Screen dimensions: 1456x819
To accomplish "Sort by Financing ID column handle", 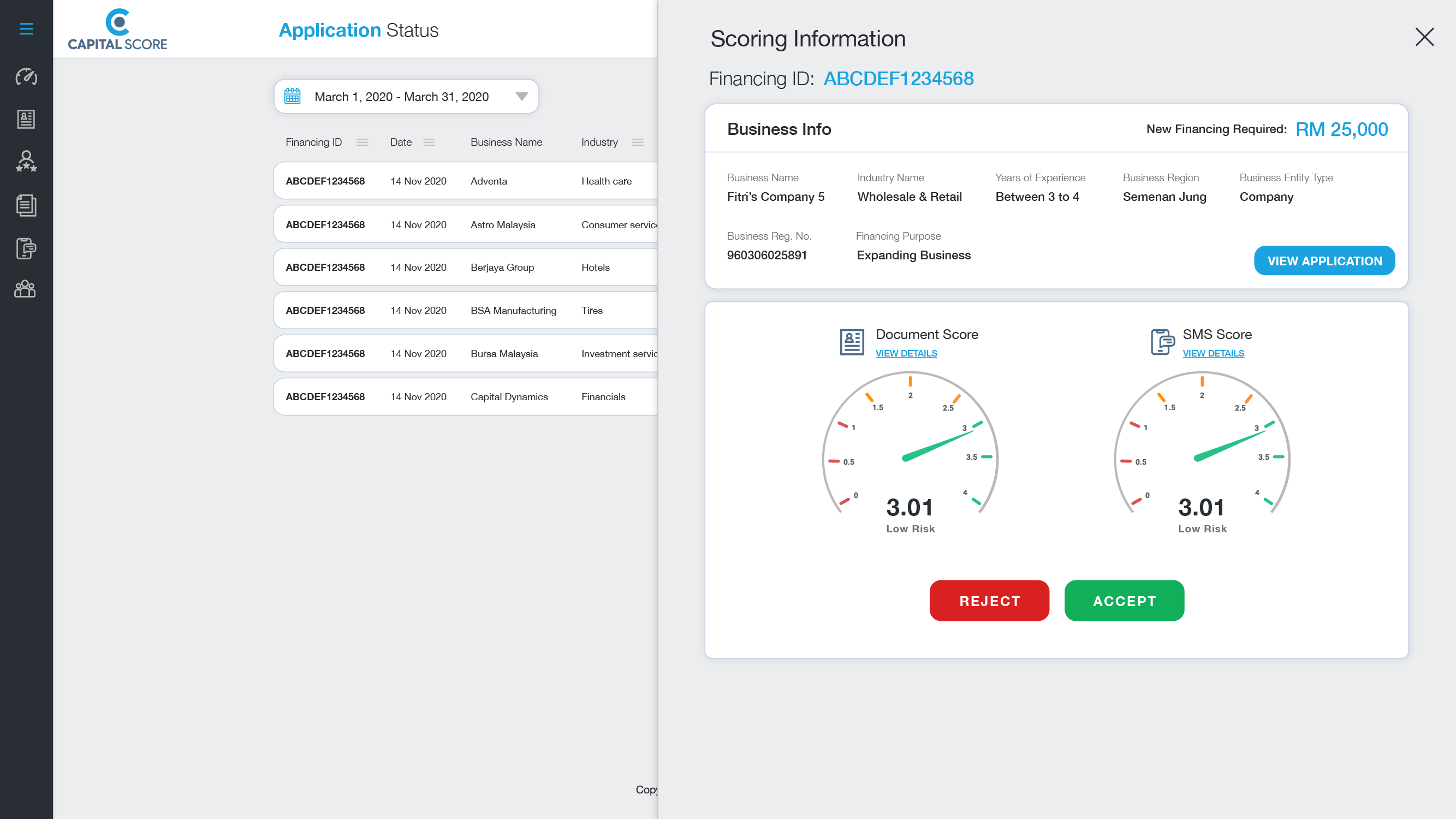I will pos(362,143).
